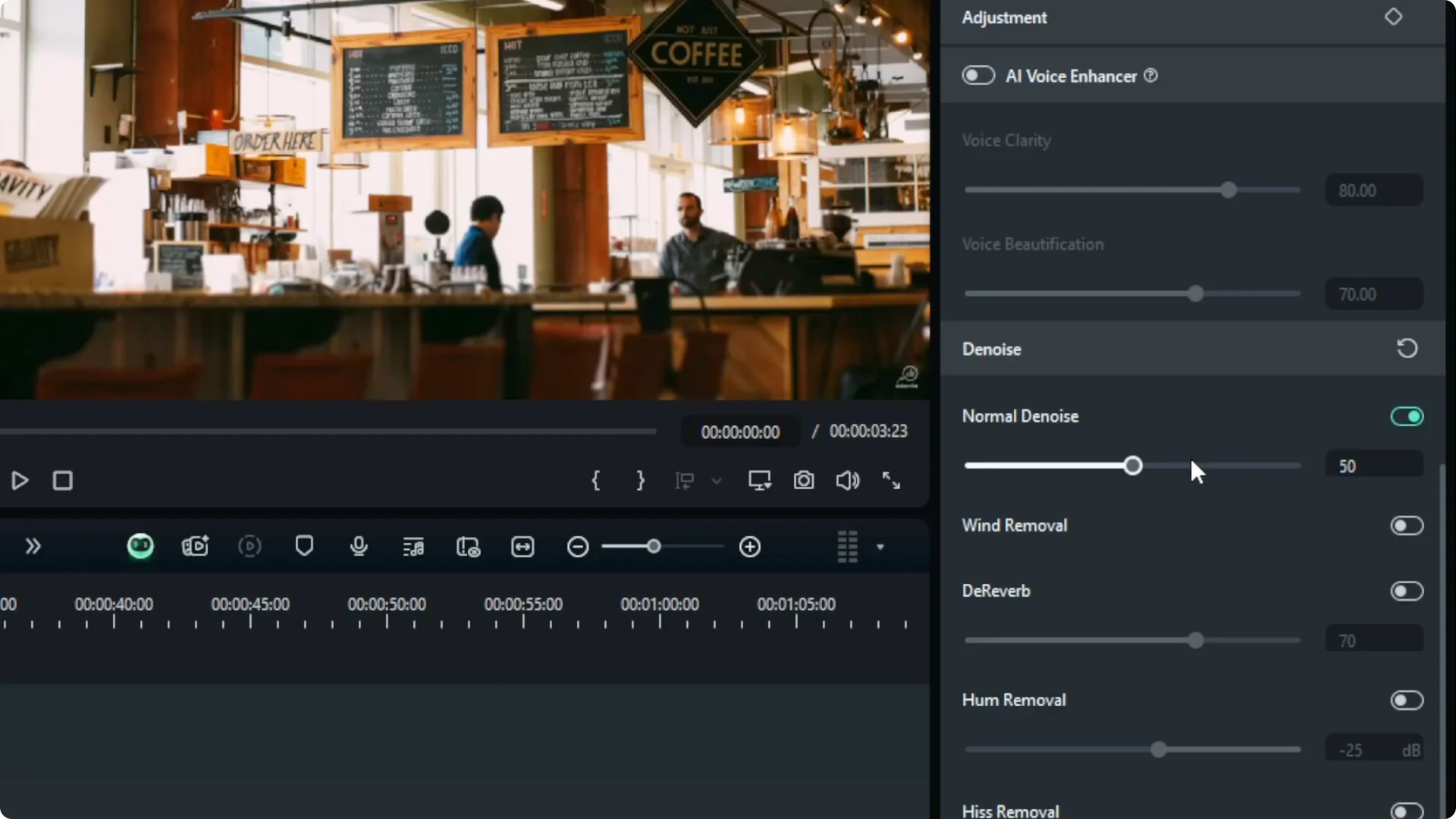1456x819 pixels.
Task: Set the mark in point with the { icon
Action: 597,481
